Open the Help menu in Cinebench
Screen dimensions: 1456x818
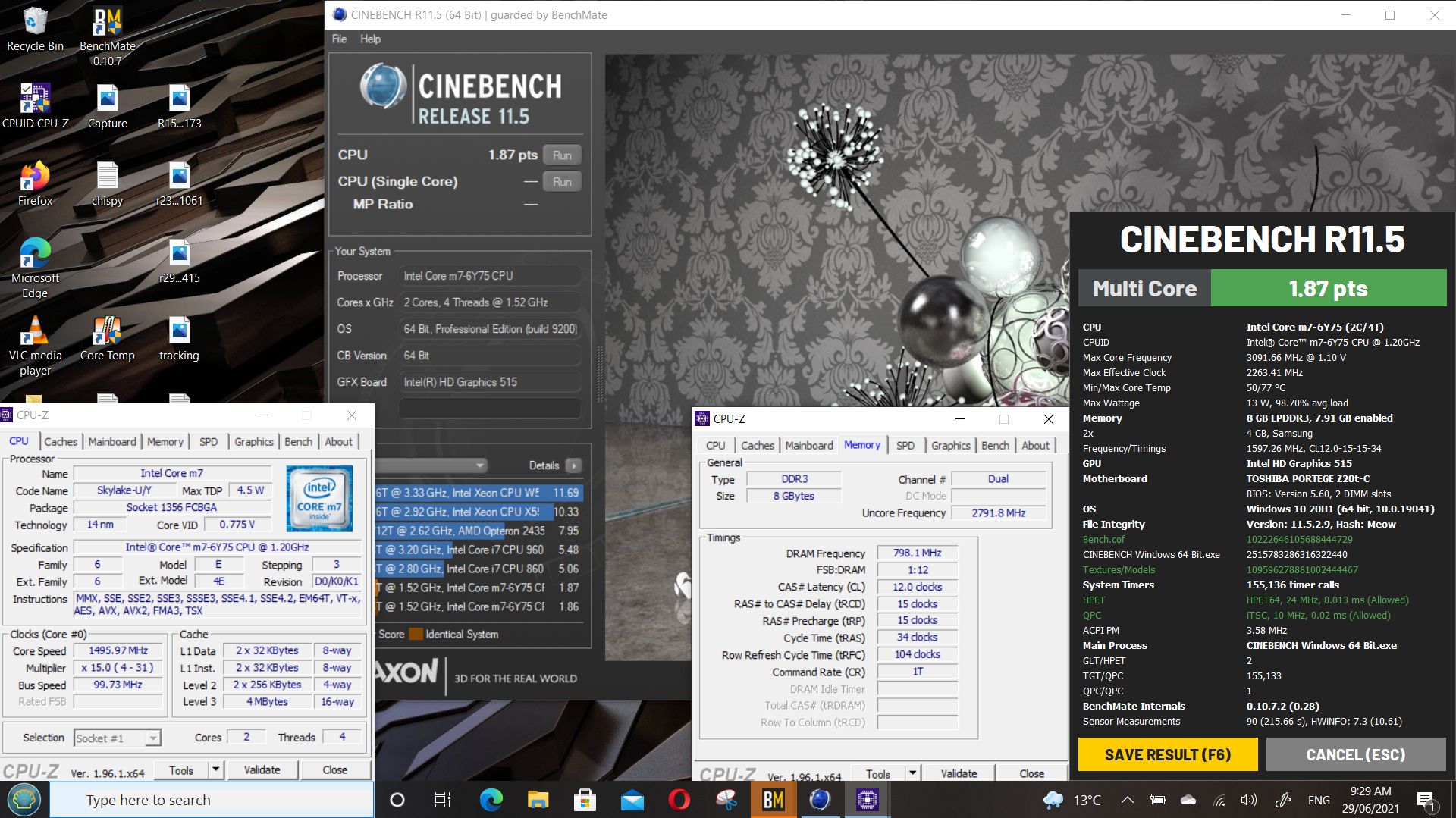[x=370, y=39]
